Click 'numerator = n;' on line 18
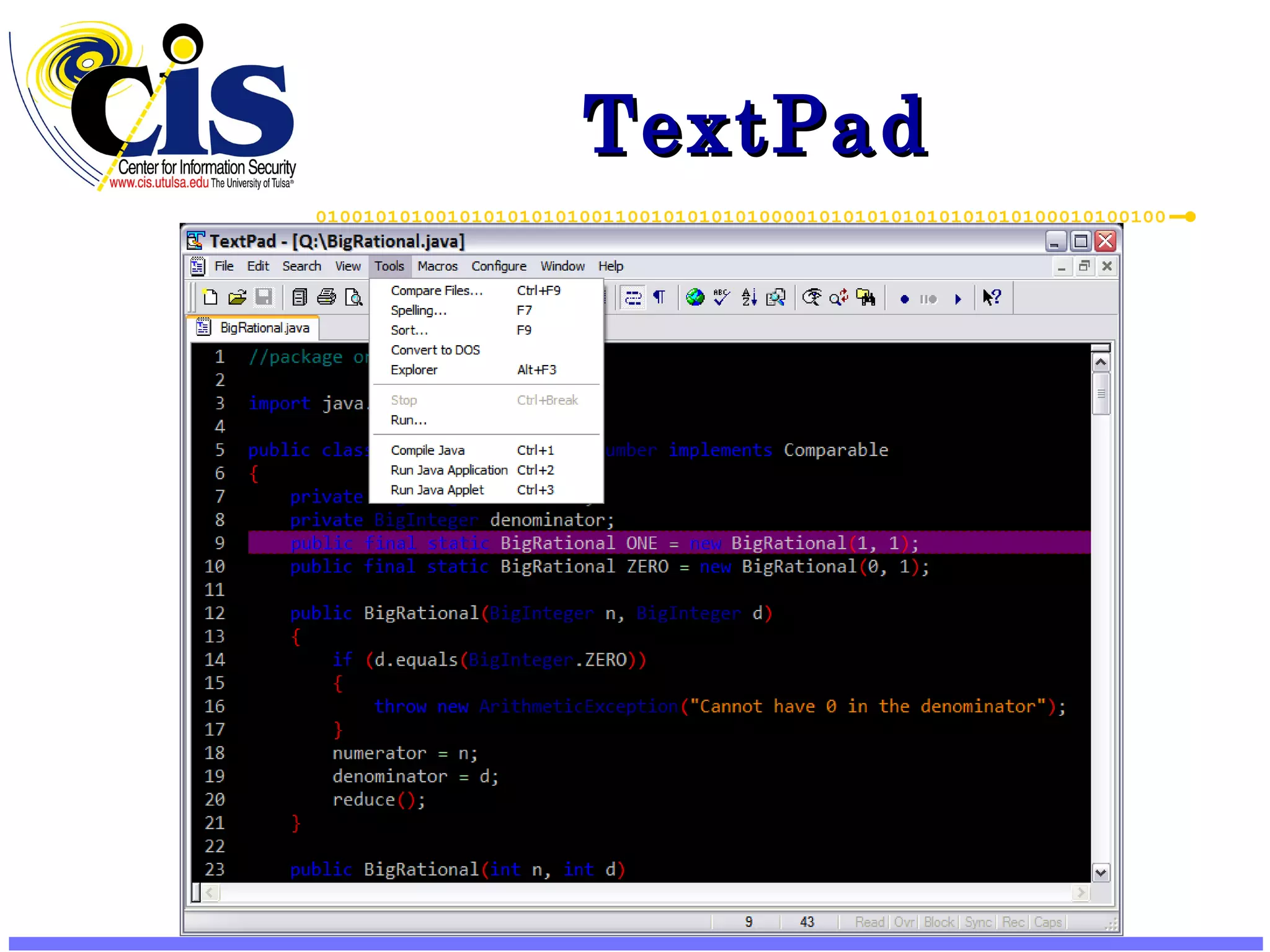 [405, 753]
